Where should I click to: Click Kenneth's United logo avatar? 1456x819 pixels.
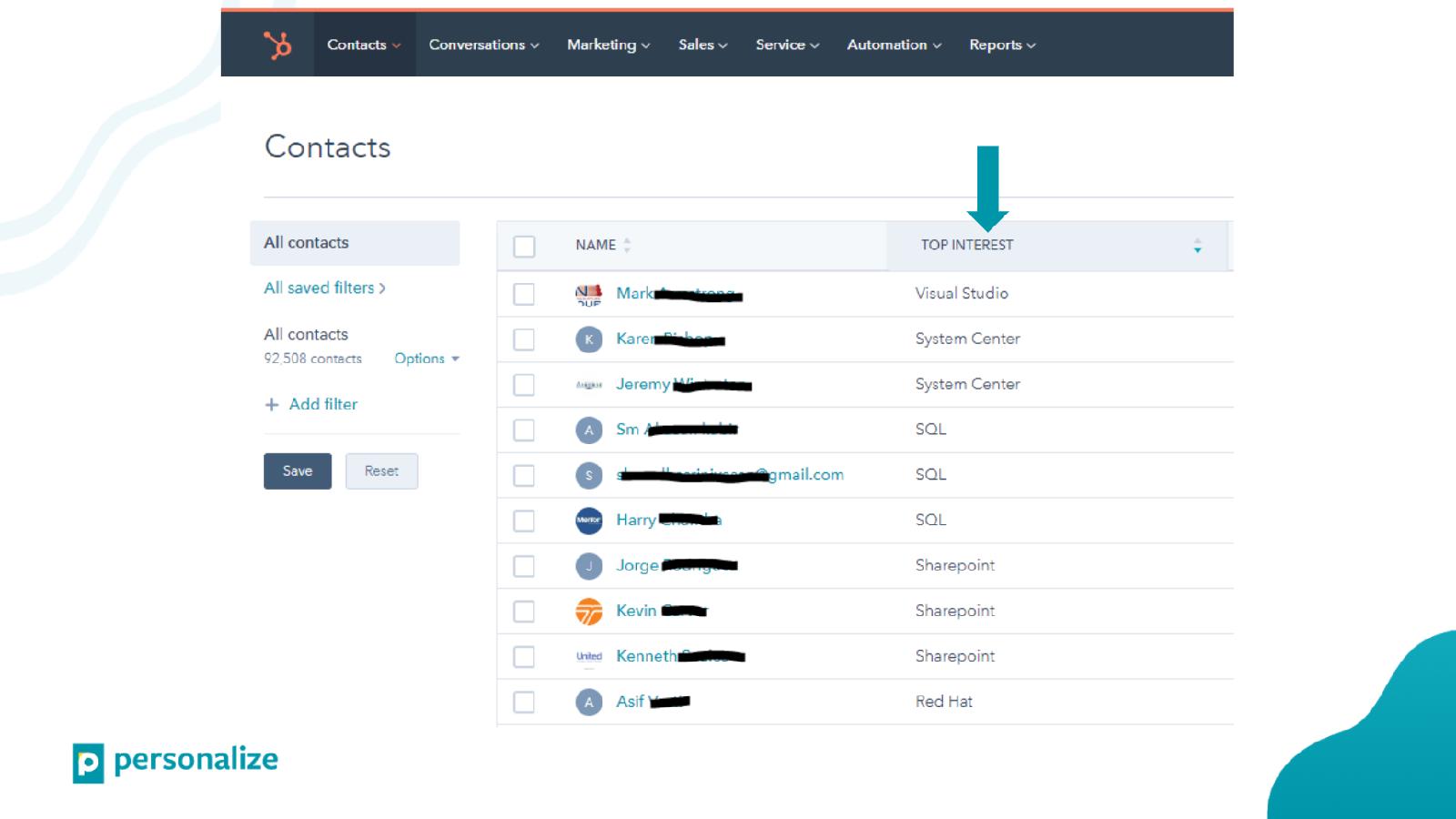[x=589, y=656]
